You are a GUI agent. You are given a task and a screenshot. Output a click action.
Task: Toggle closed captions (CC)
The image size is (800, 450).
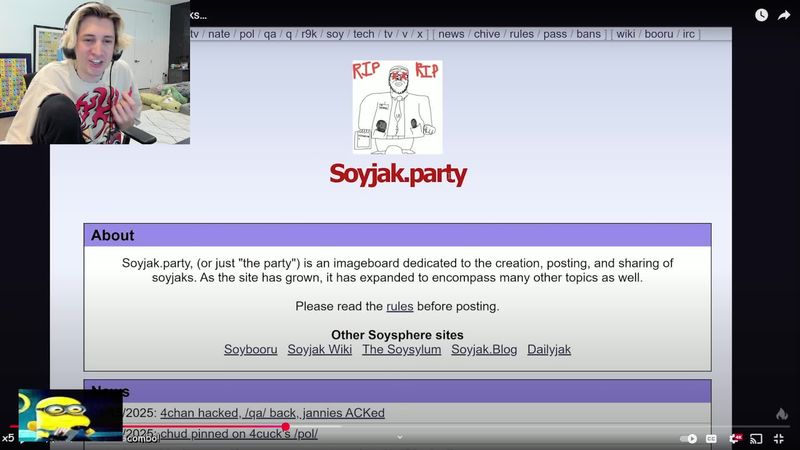point(712,438)
